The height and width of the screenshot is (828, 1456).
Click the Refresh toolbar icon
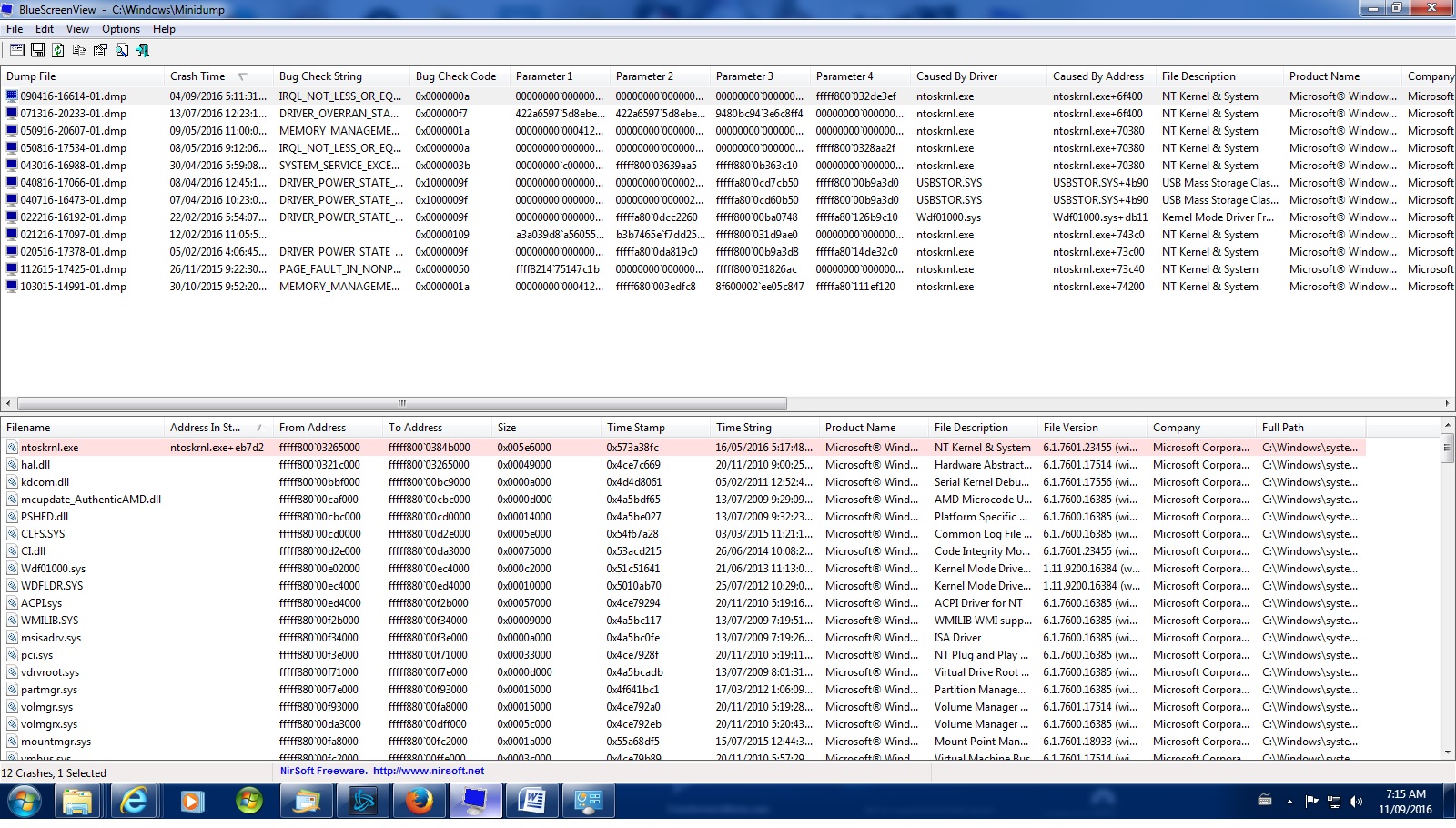[x=58, y=50]
